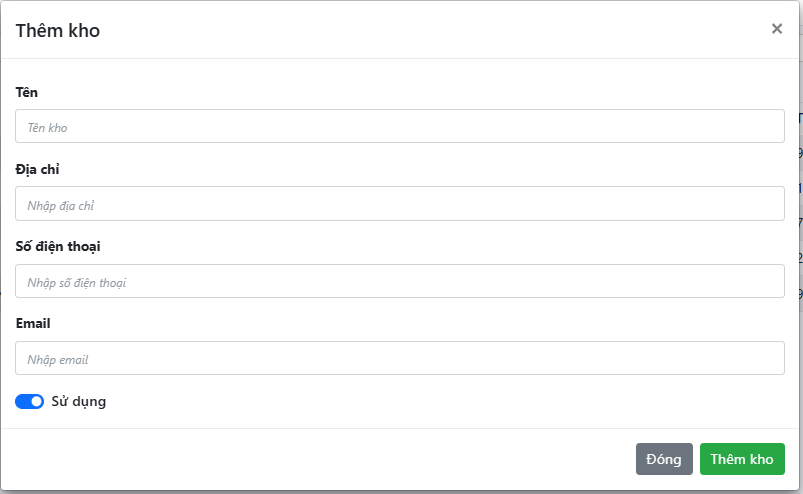Close the Thêm kho dialog with X
Viewport: 803px width, 494px height.
coord(776,29)
